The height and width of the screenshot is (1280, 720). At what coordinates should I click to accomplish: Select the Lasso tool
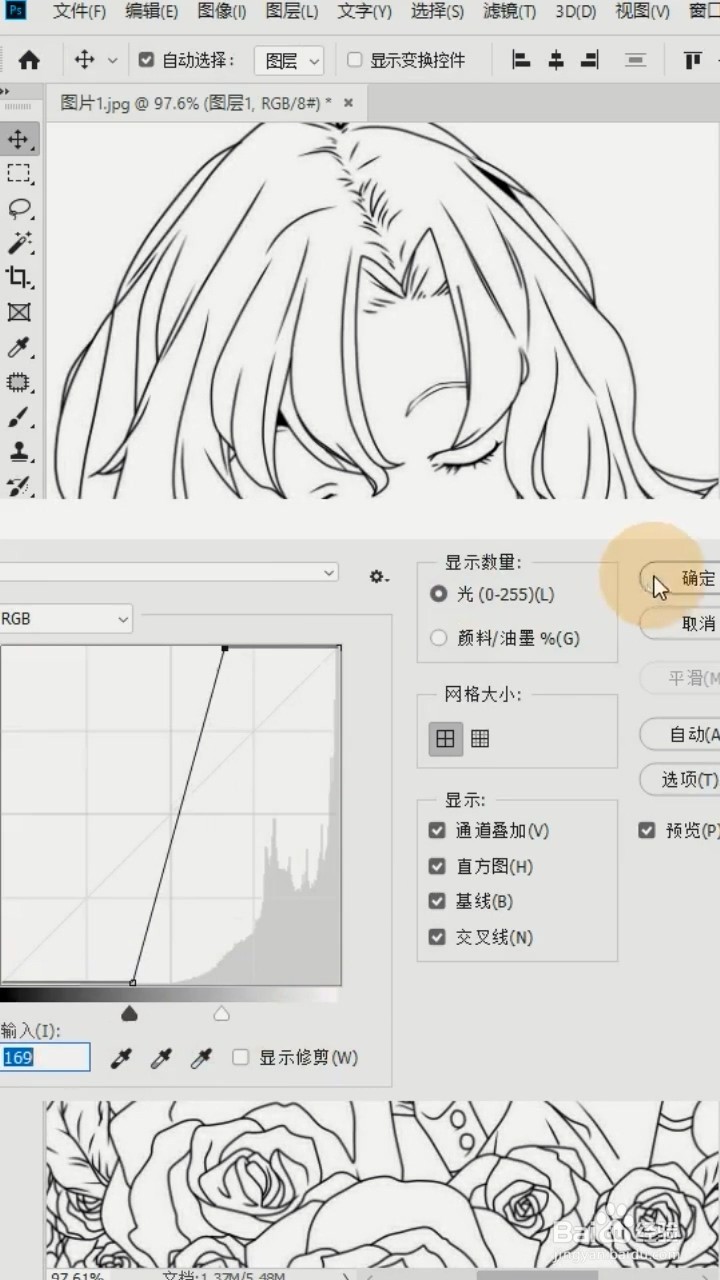19,209
